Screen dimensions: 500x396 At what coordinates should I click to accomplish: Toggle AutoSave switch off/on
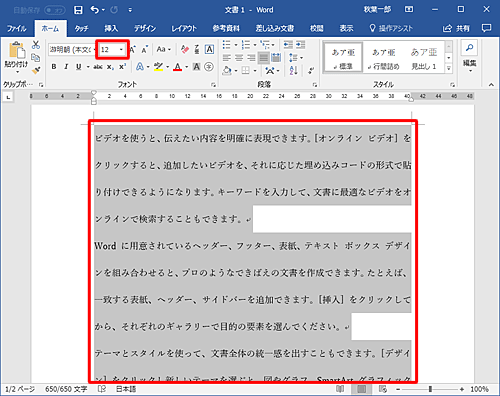pyautogui.click(x=55, y=10)
